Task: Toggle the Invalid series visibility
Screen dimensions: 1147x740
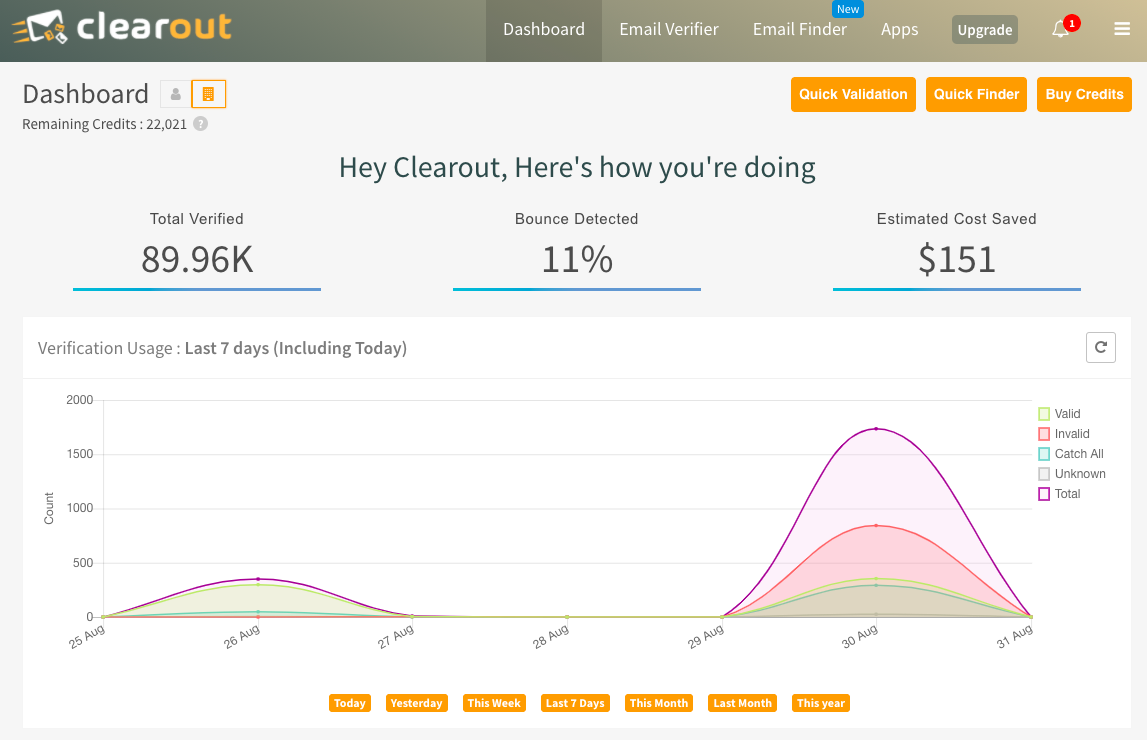Action: point(1070,433)
